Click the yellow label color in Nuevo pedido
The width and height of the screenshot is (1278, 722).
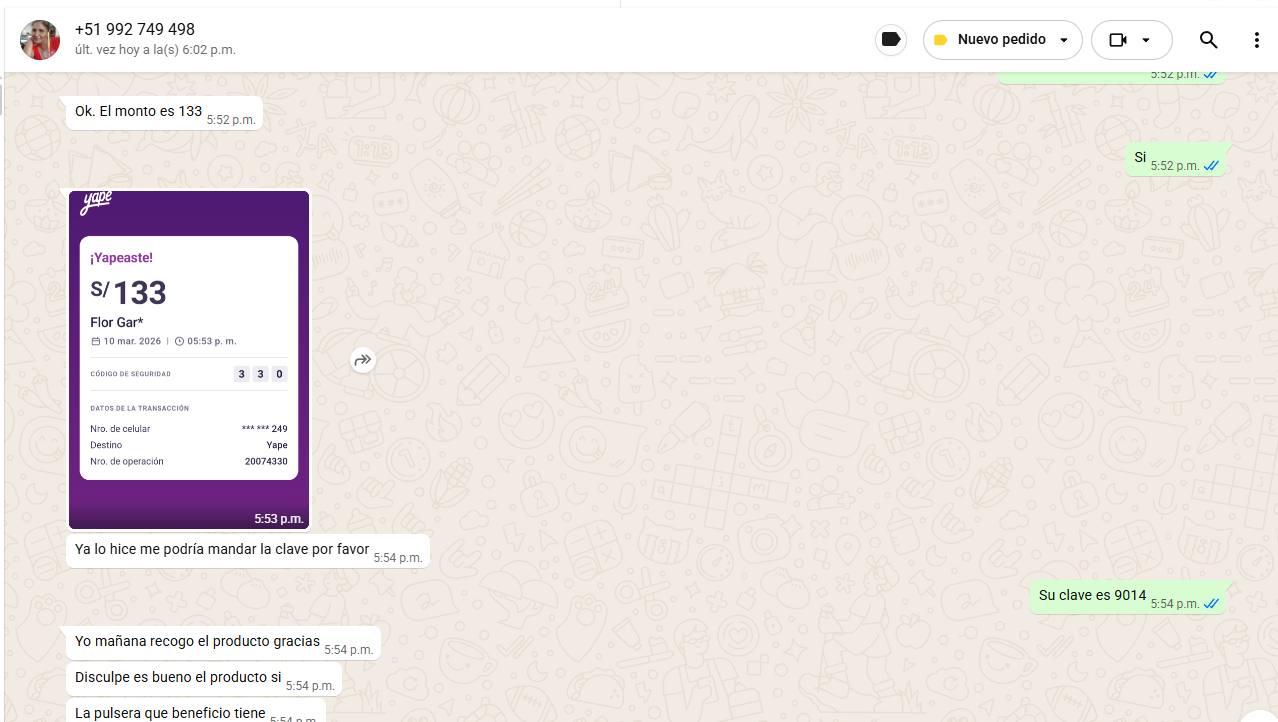pos(940,40)
